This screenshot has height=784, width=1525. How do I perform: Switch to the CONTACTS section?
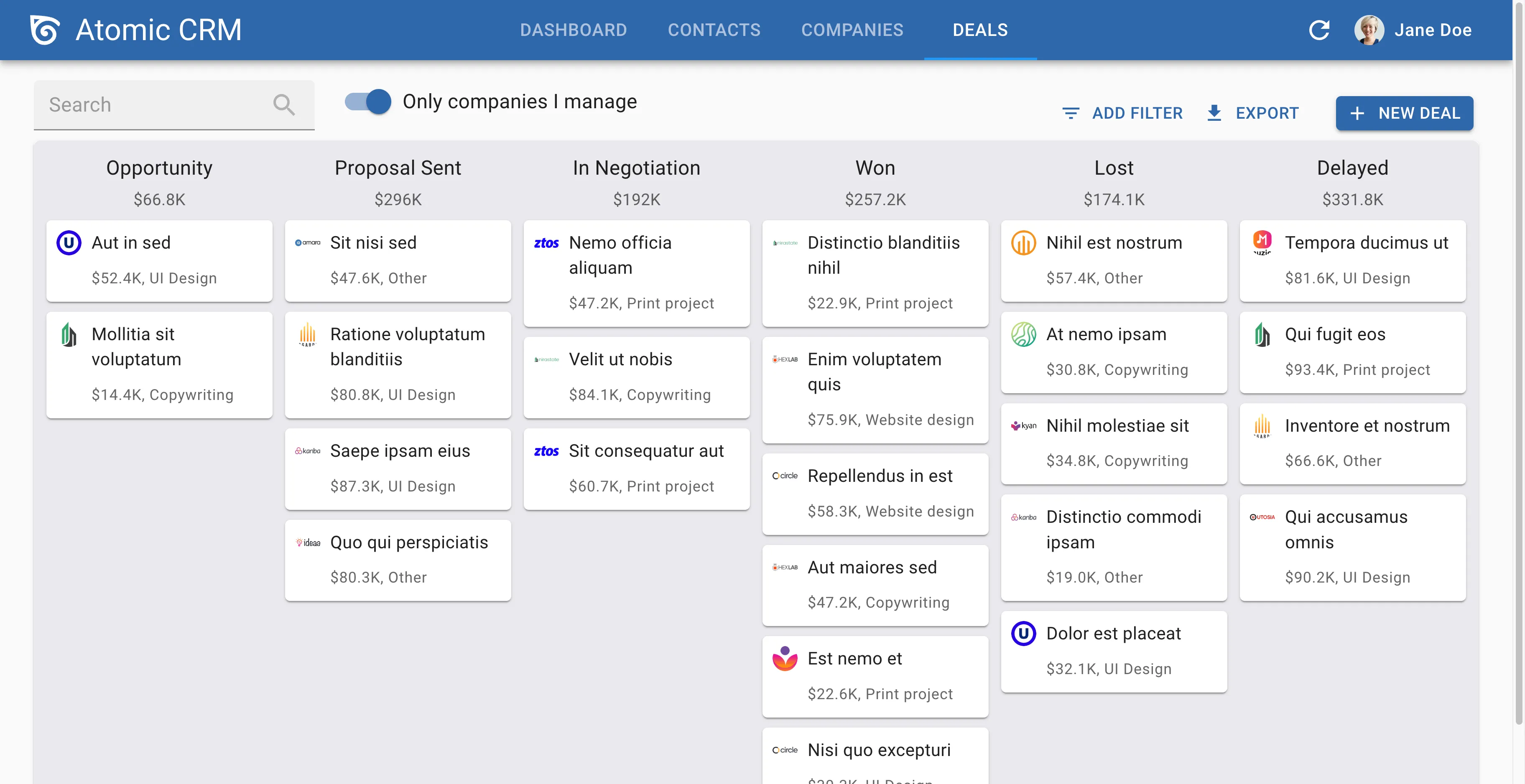(x=714, y=30)
